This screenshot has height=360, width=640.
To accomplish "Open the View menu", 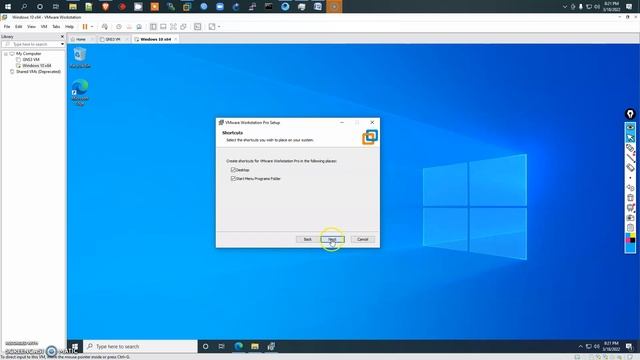I will [x=31, y=27].
